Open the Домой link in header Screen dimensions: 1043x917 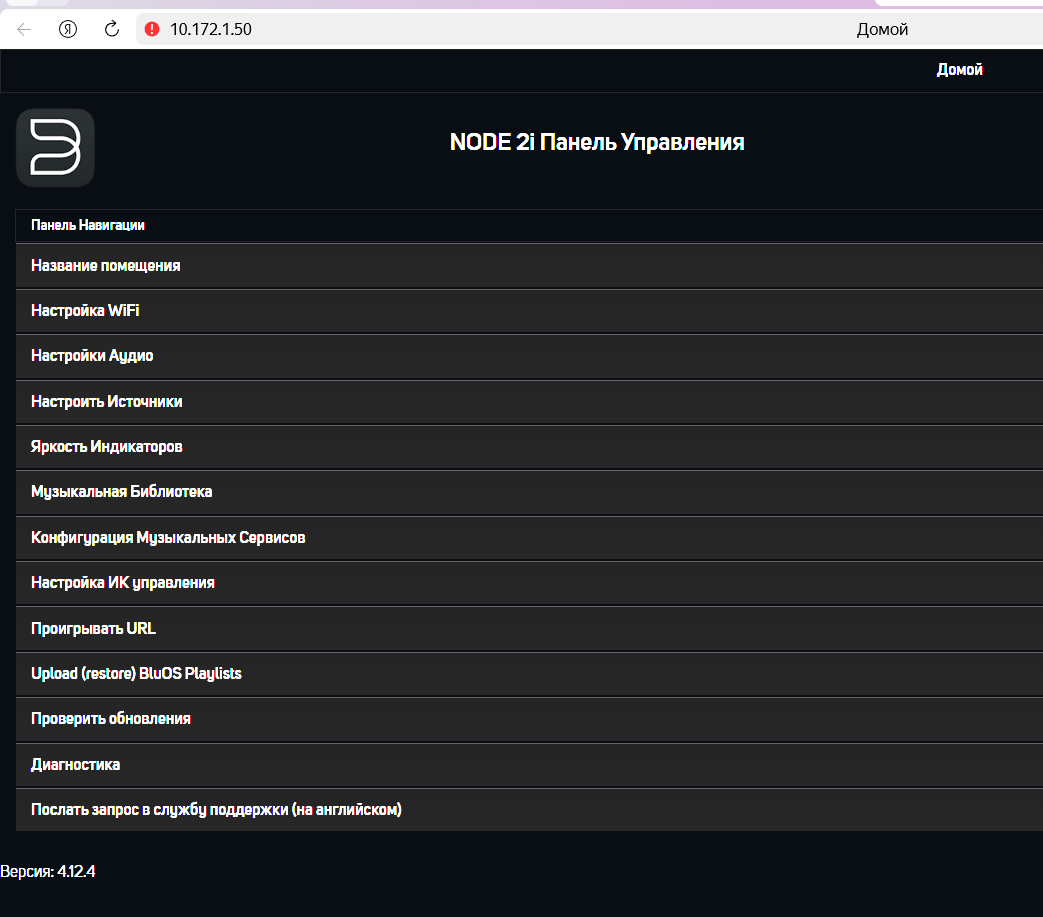pos(959,70)
